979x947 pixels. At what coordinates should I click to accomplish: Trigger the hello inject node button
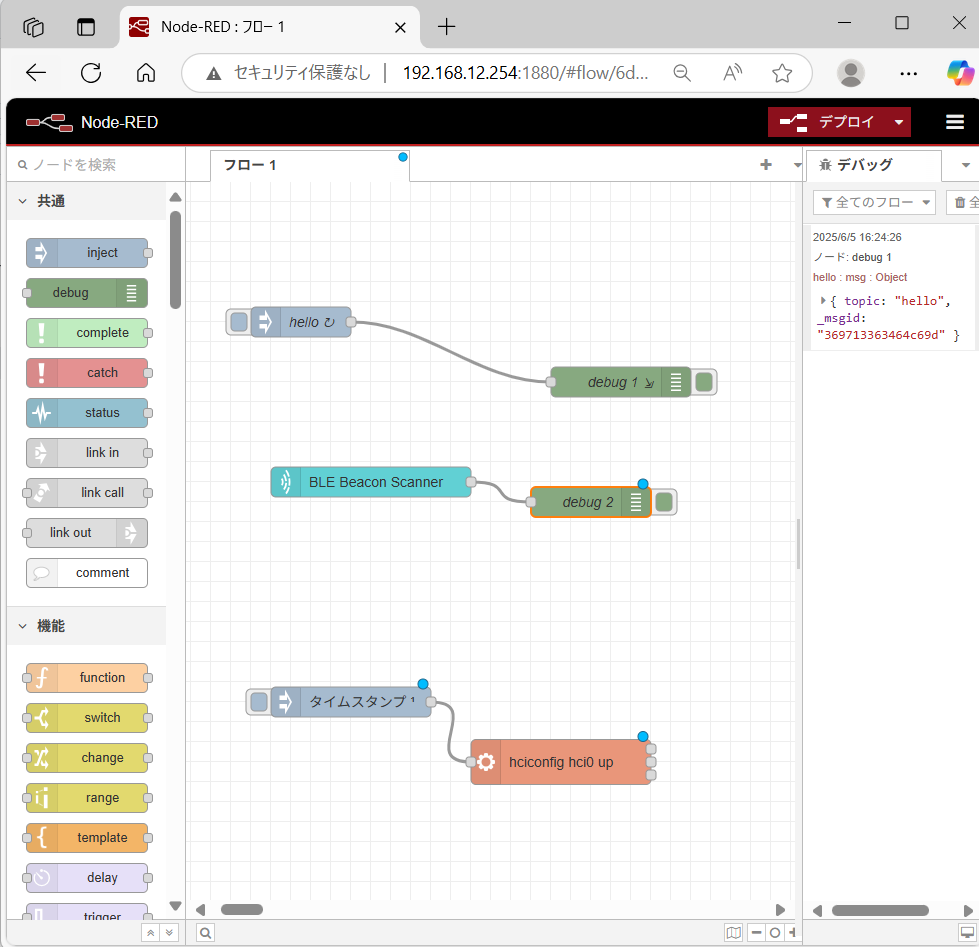[239, 322]
